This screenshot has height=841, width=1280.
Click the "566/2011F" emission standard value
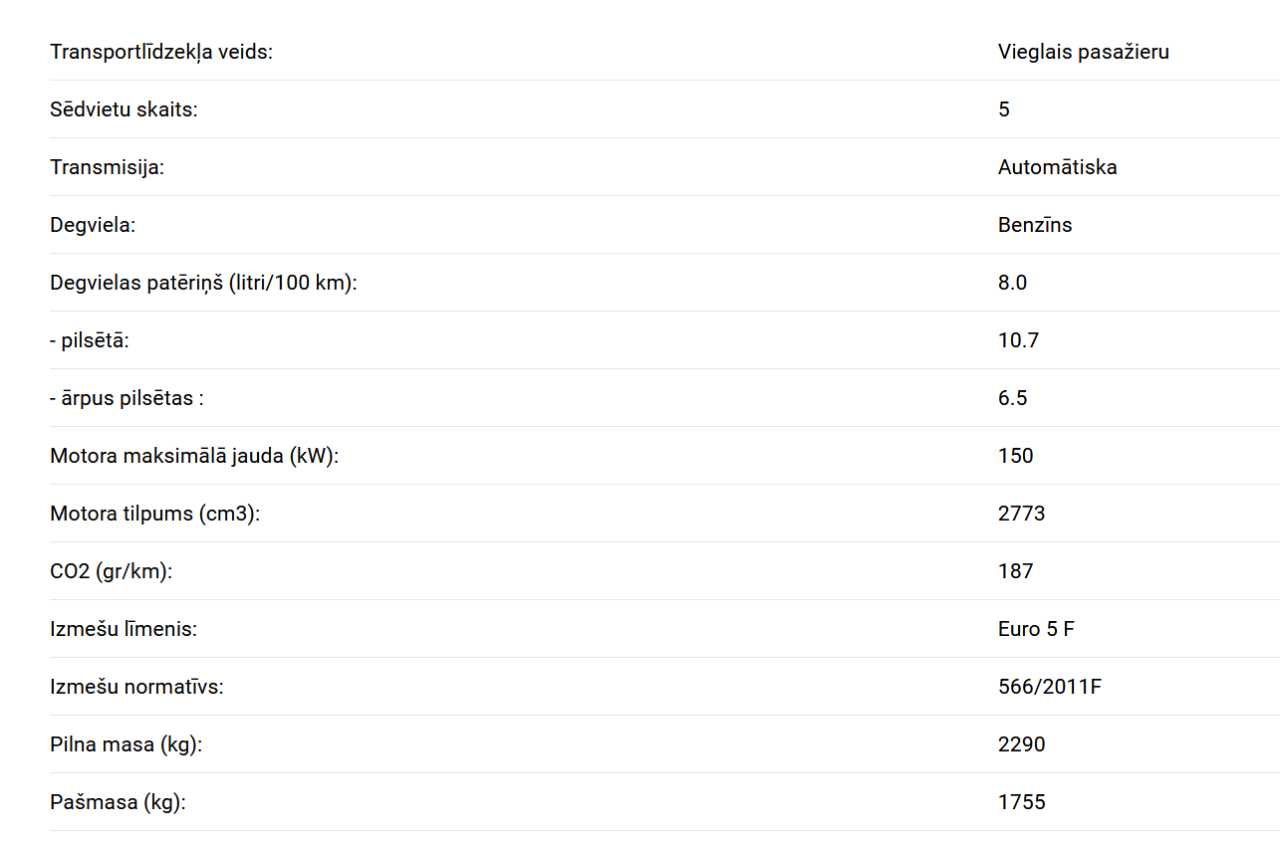point(1049,687)
